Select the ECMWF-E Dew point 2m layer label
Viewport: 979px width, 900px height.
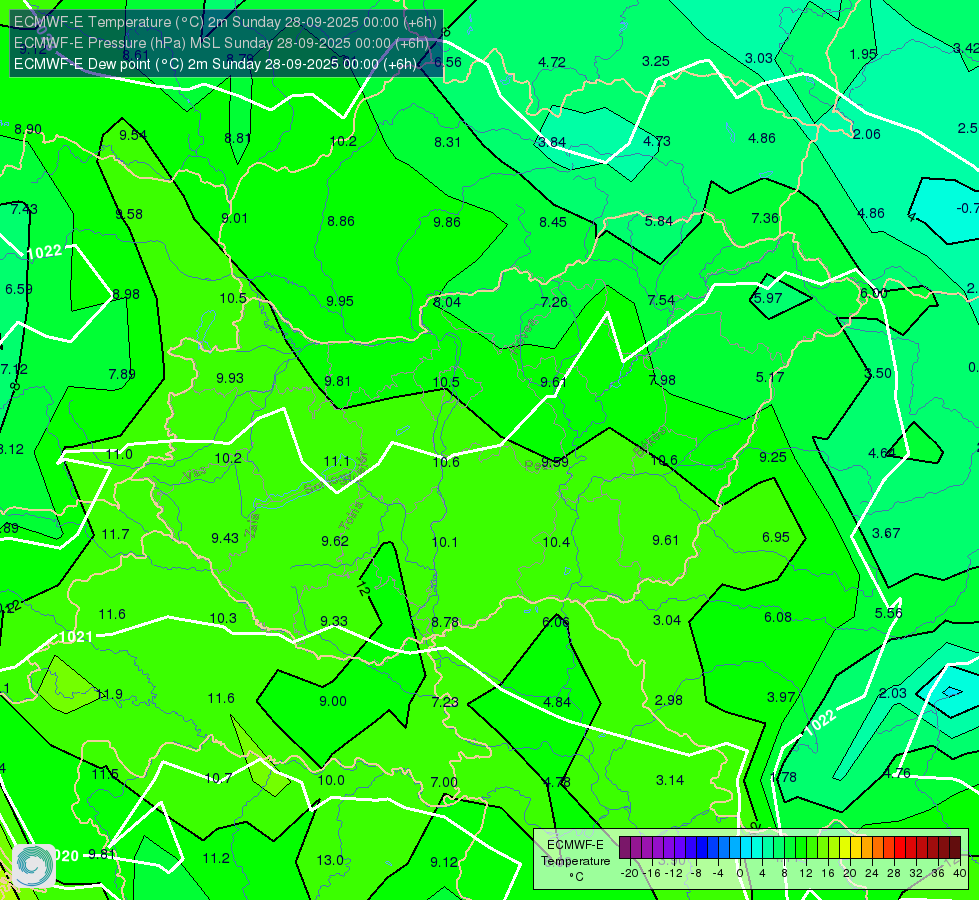[x=215, y=64]
